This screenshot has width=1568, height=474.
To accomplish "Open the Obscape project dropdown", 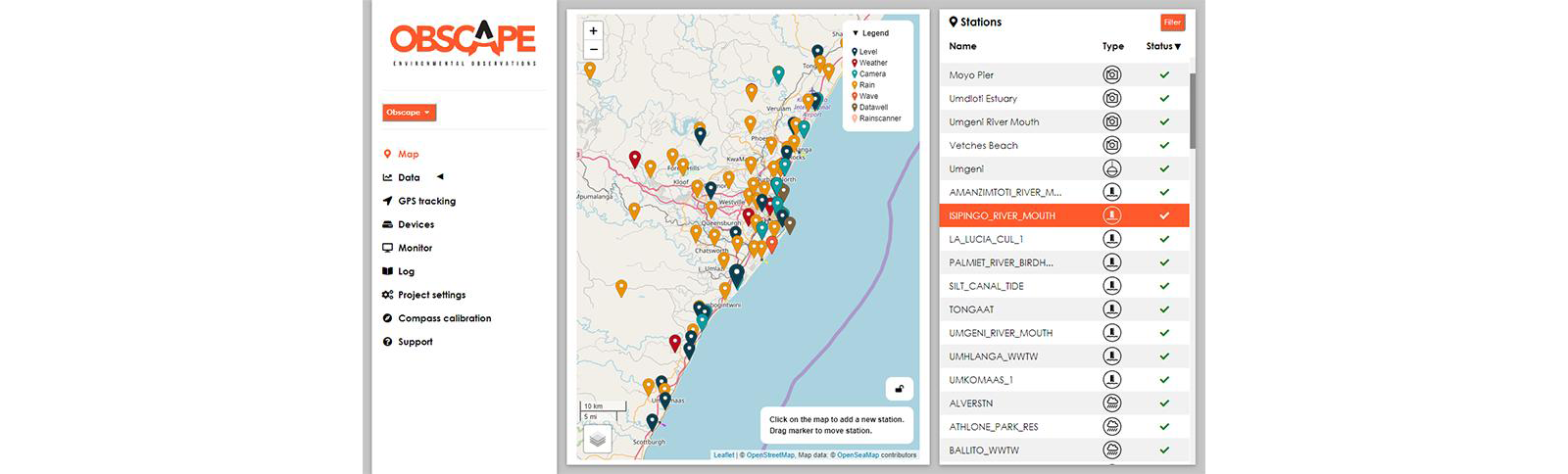I will [409, 113].
